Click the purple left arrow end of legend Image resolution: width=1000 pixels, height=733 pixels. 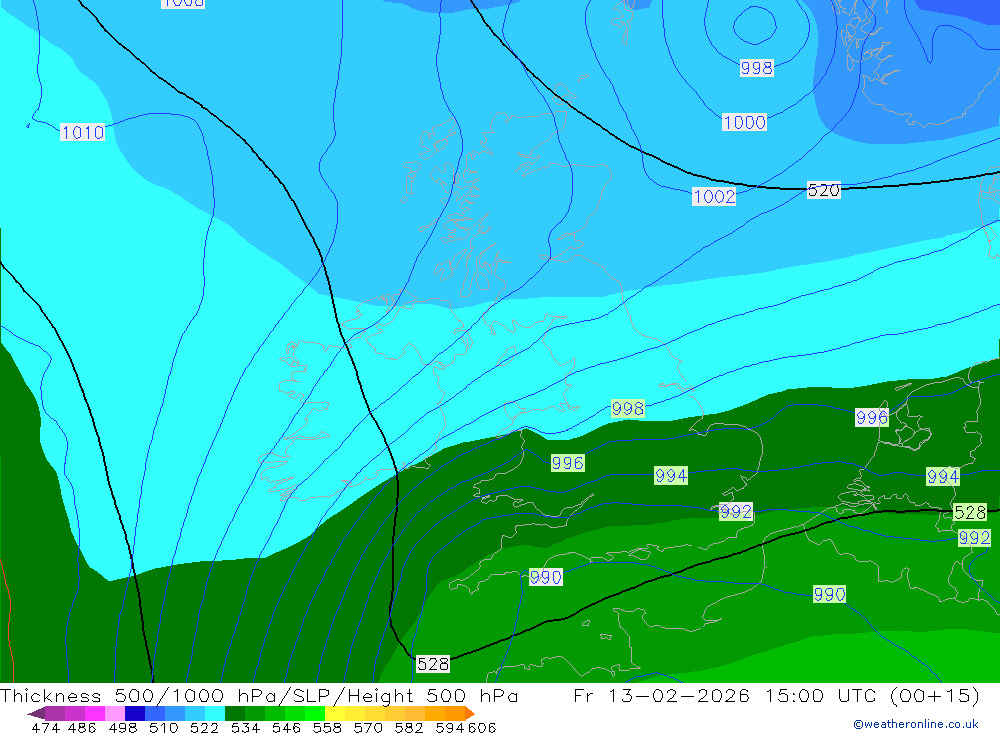[x=36, y=713]
